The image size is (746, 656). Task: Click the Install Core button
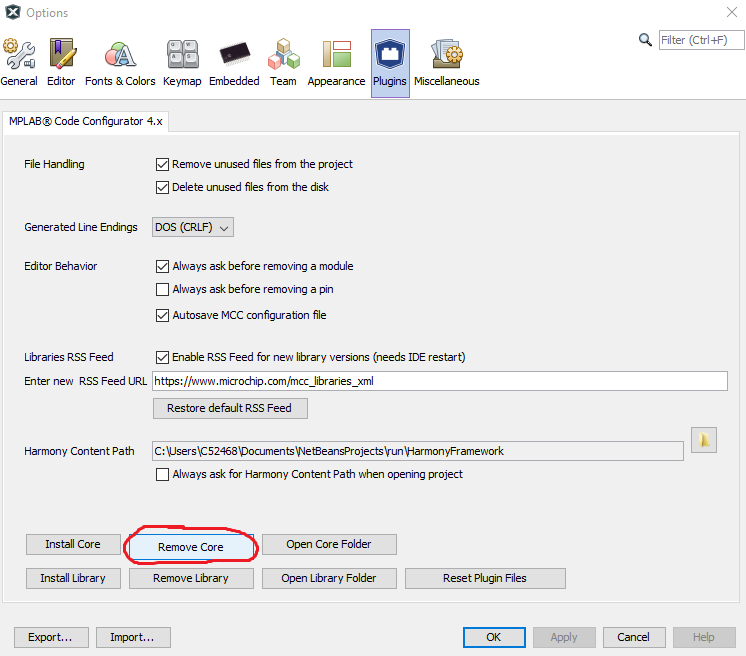click(x=73, y=544)
